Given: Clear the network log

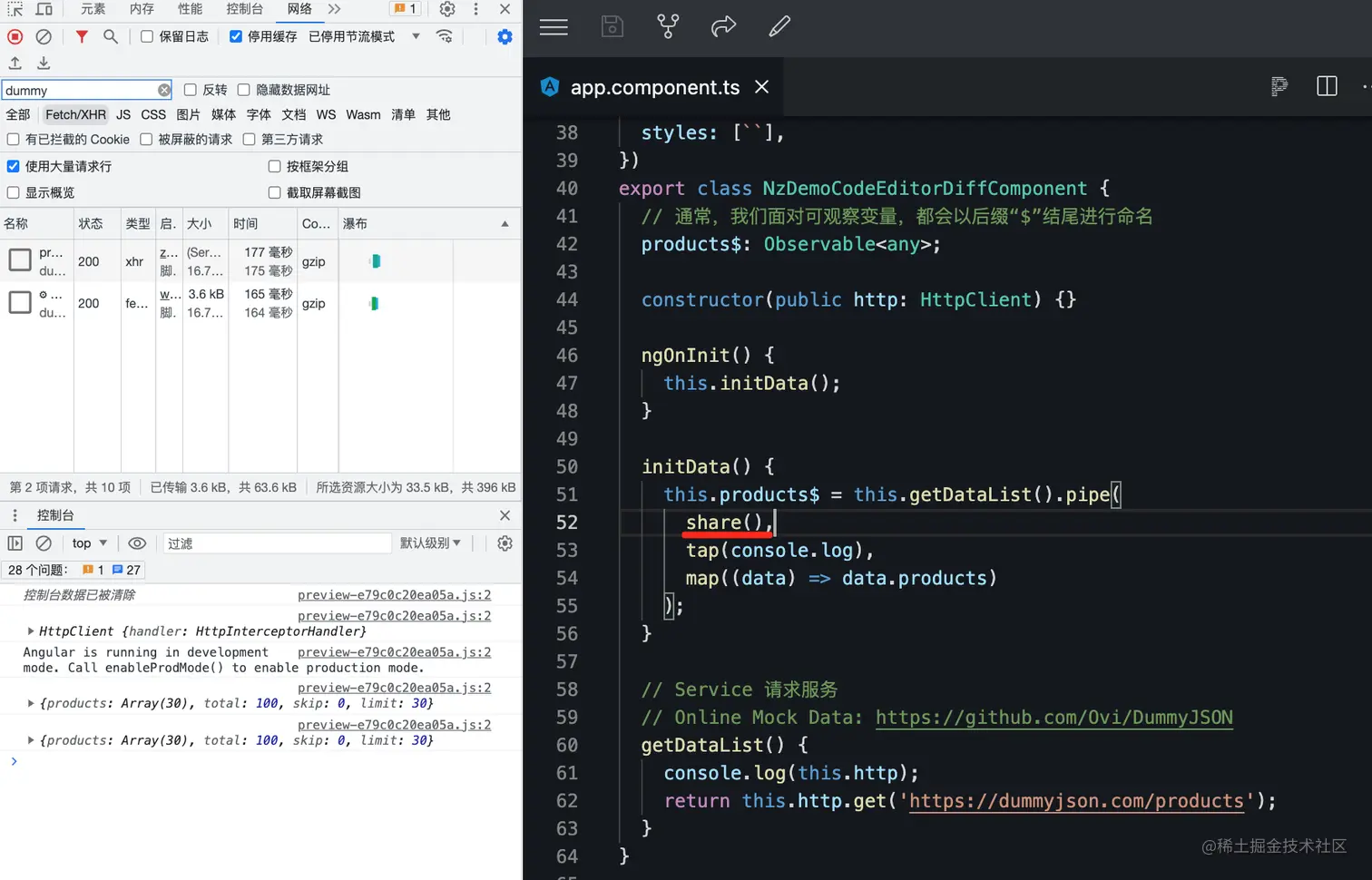Looking at the screenshot, I should (x=44, y=36).
